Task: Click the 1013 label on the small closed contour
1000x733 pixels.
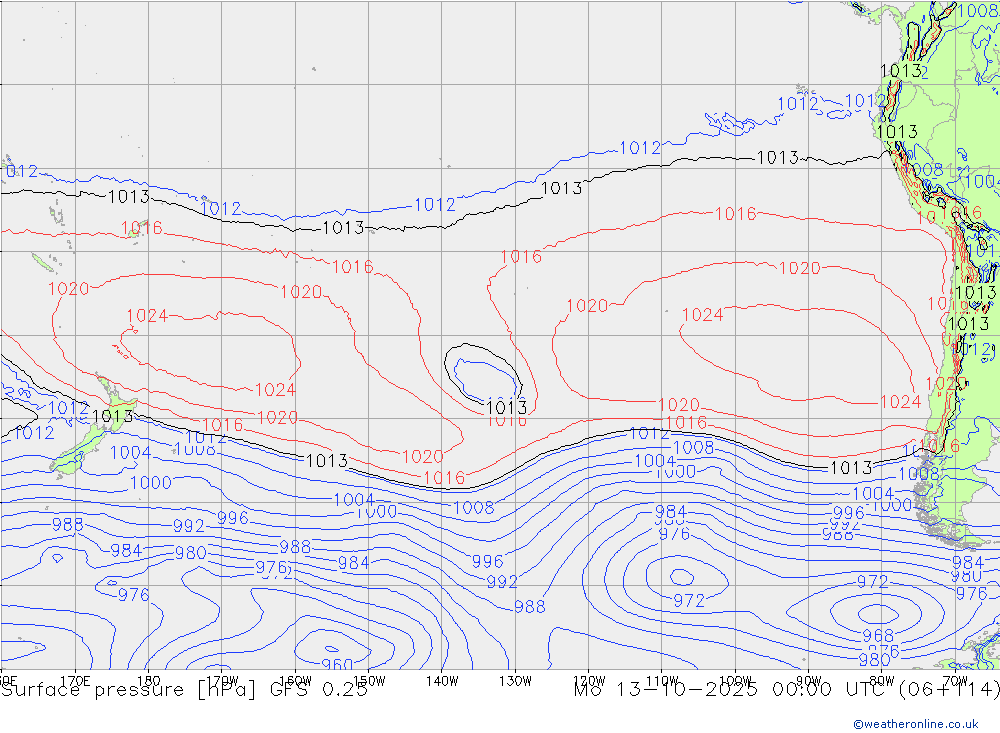Action: point(506,407)
